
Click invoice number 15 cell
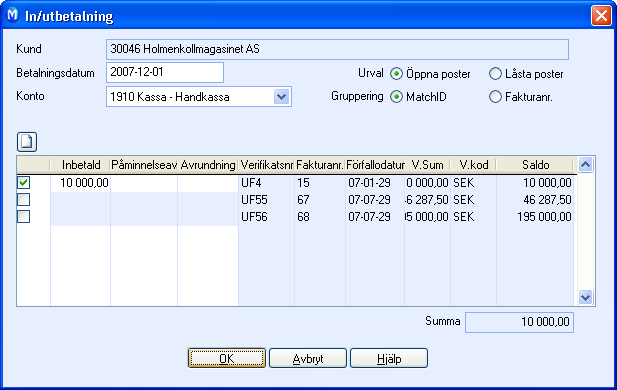click(x=320, y=183)
